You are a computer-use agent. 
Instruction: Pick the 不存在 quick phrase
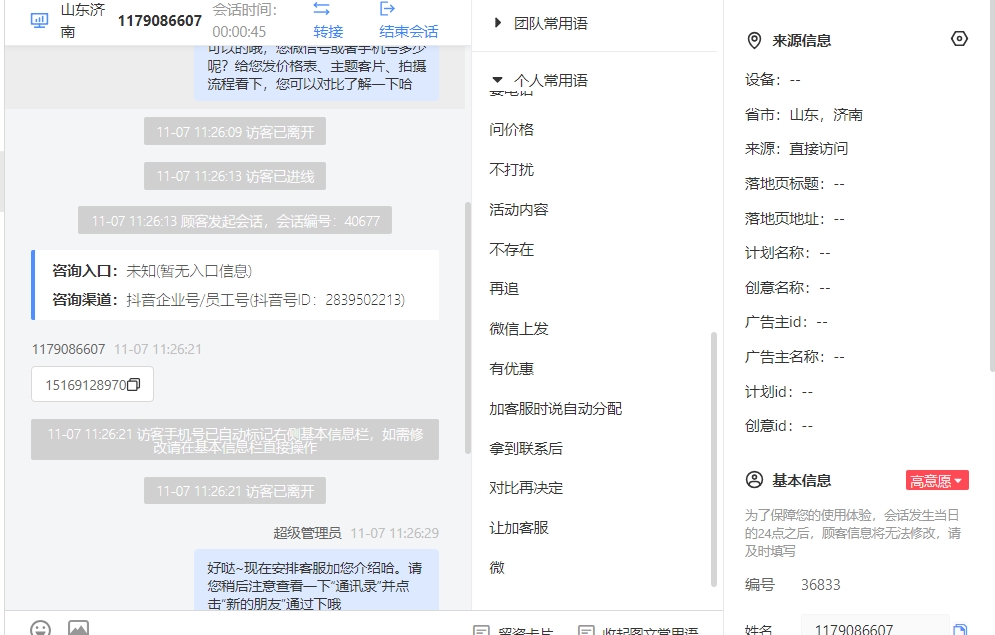pyautogui.click(x=511, y=249)
